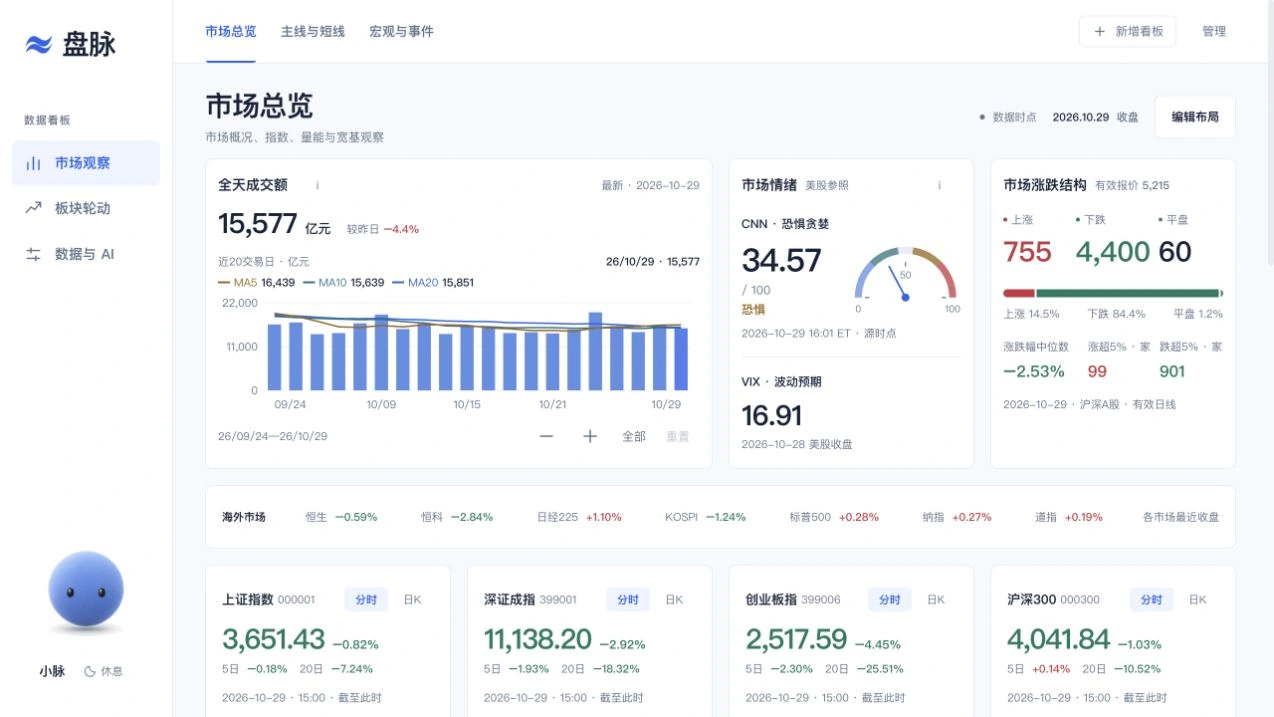Click the 板块轮动 trend arrow icon
The image size is (1274, 717).
point(33,208)
